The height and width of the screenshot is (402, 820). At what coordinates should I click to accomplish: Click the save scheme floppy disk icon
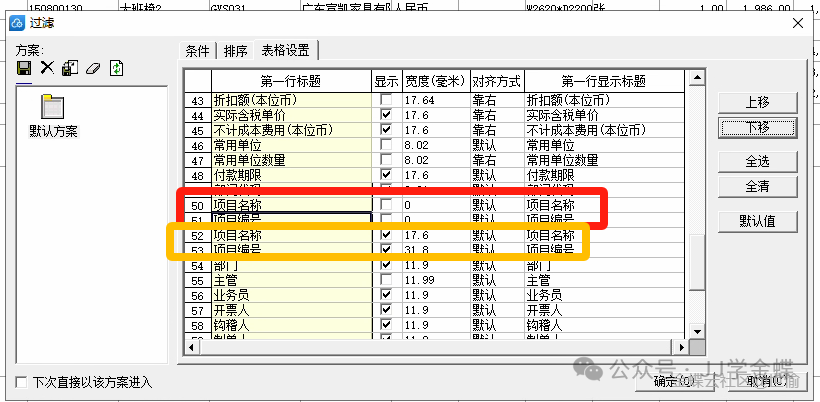(x=25, y=68)
